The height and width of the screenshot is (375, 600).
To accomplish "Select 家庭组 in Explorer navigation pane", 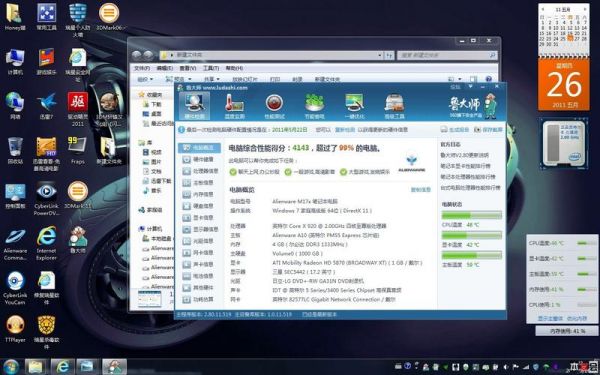I will [150, 210].
